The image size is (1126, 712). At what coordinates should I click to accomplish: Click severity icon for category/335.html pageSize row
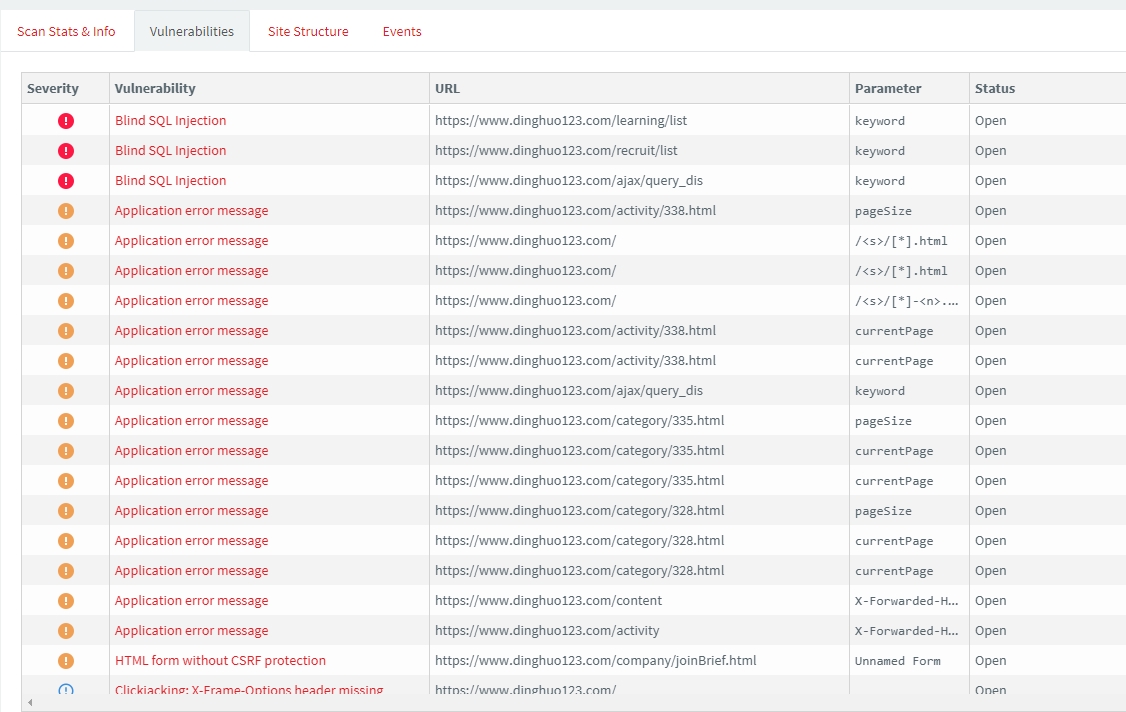pos(66,421)
